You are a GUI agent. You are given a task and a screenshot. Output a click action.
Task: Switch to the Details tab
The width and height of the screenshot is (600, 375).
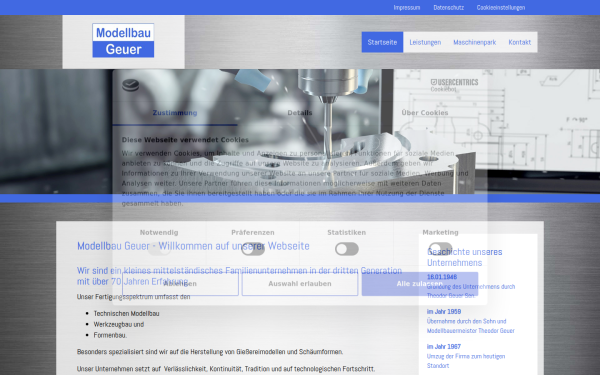point(300,113)
